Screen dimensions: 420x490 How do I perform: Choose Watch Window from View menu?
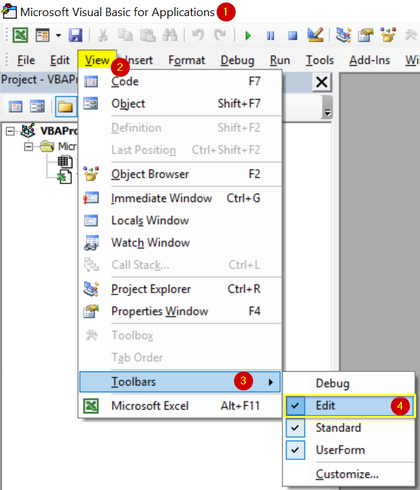point(180,243)
